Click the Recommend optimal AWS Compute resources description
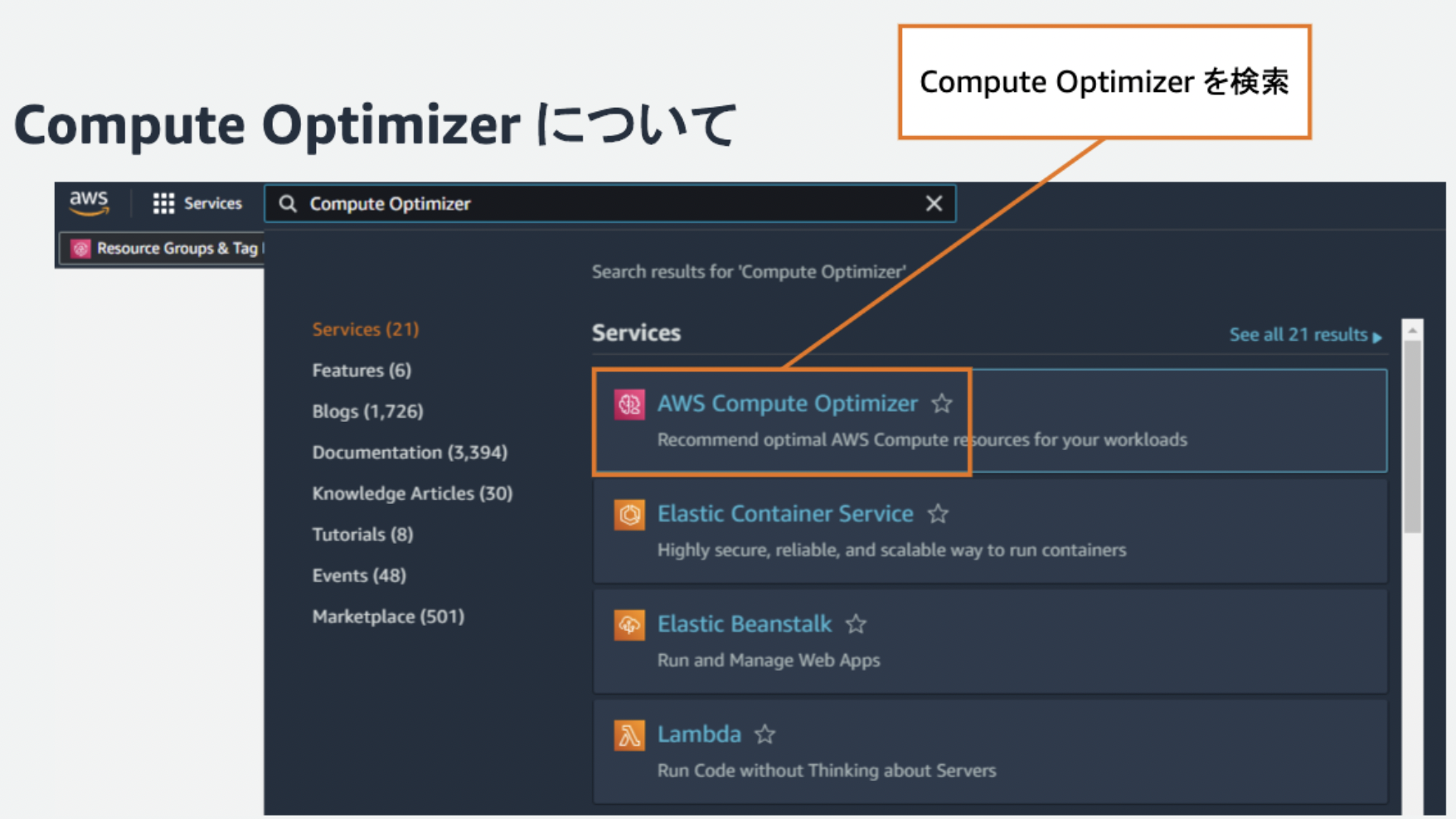 (x=922, y=440)
